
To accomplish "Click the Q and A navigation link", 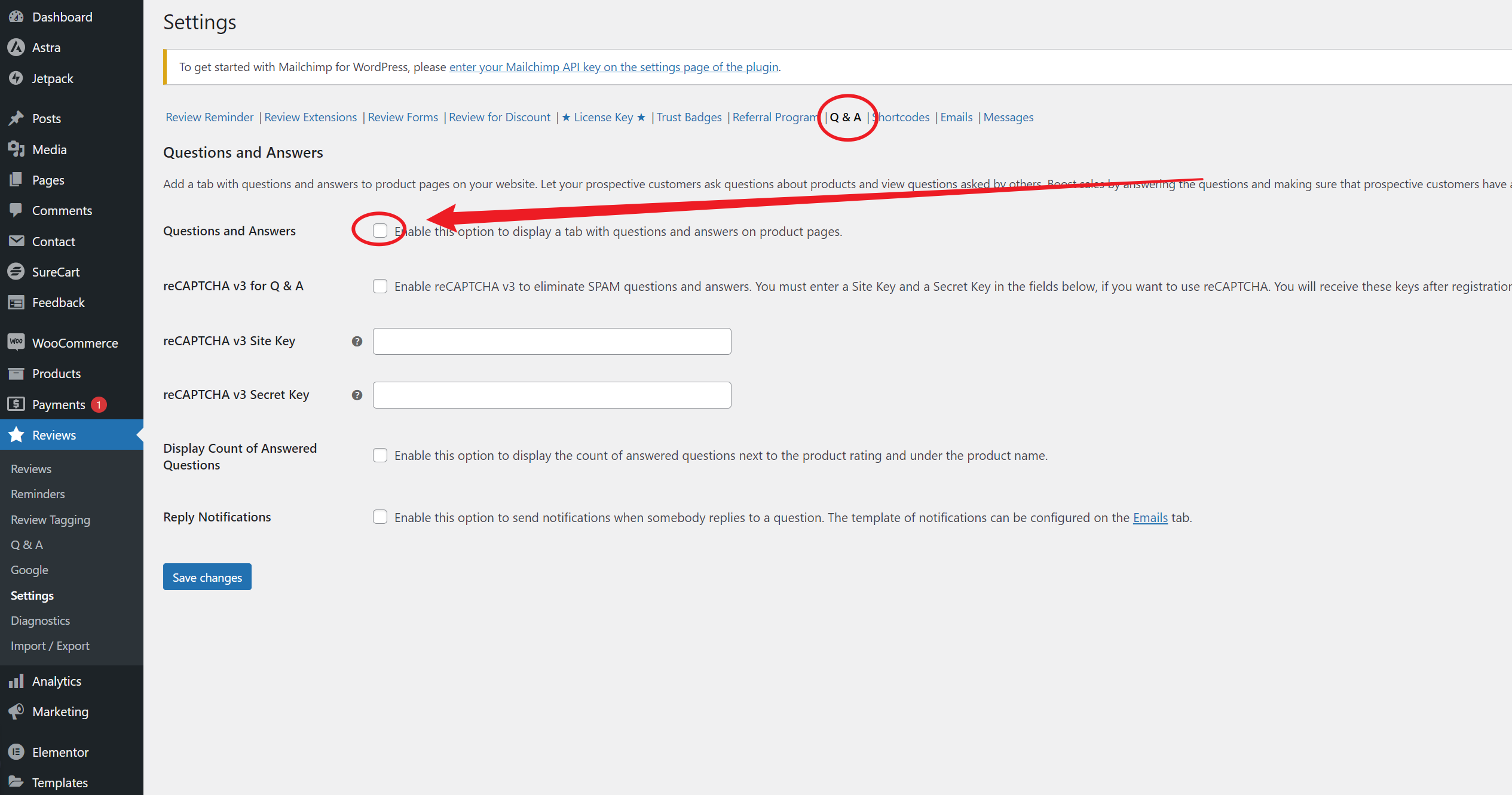I will click(846, 117).
